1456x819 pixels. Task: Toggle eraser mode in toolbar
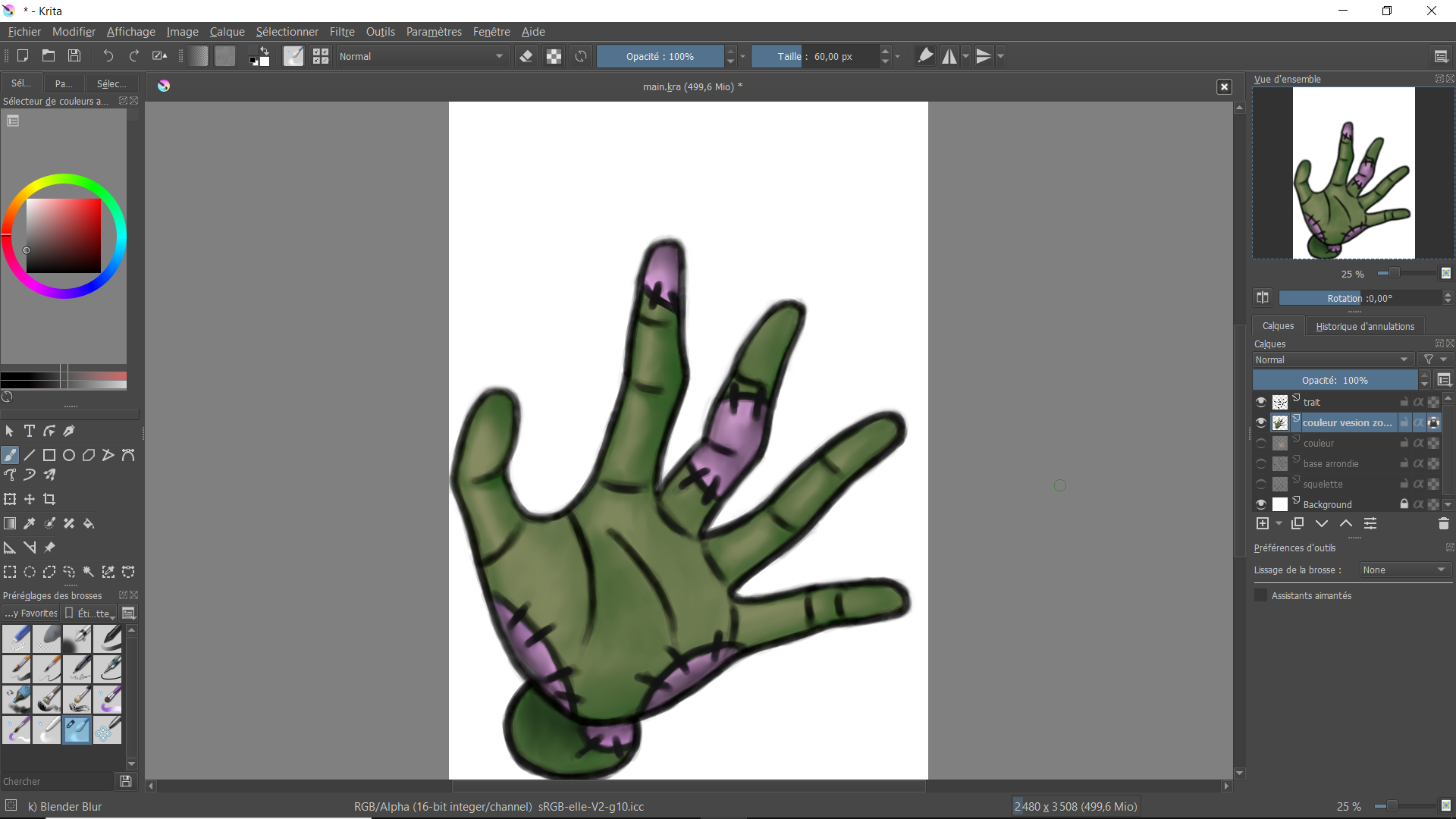click(526, 56)
